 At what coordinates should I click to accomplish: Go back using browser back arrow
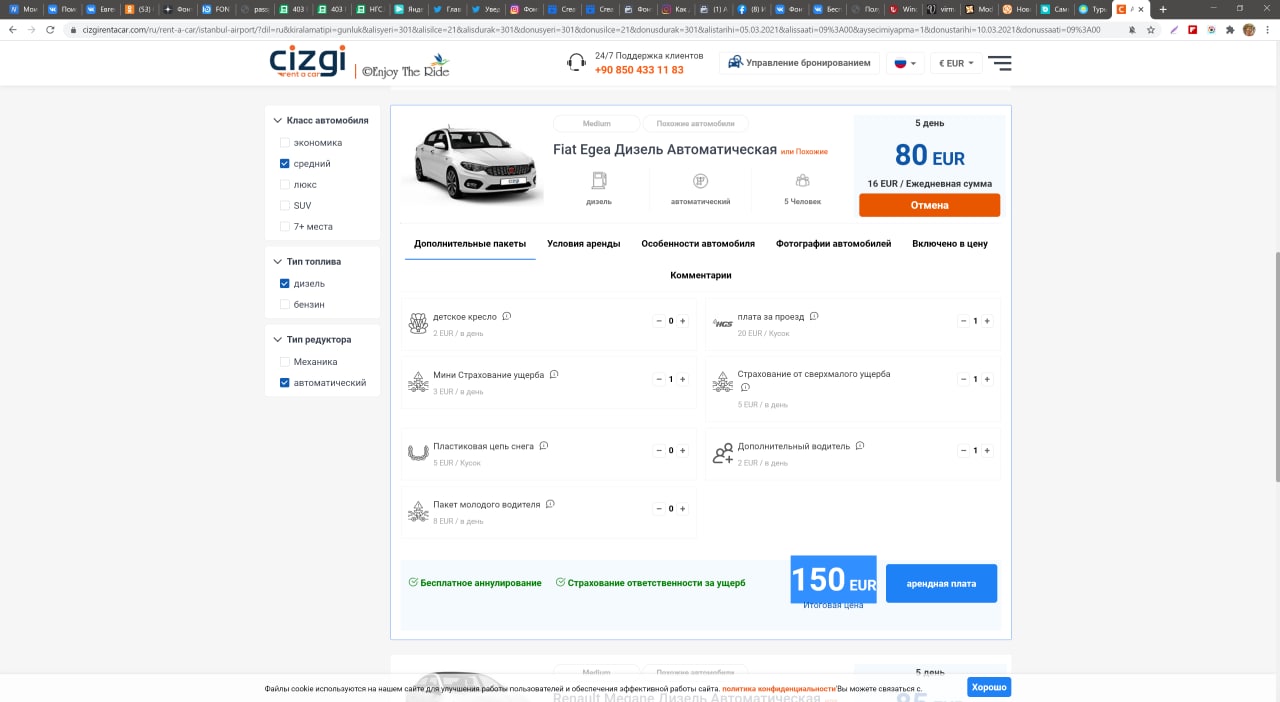click(11, 30)
